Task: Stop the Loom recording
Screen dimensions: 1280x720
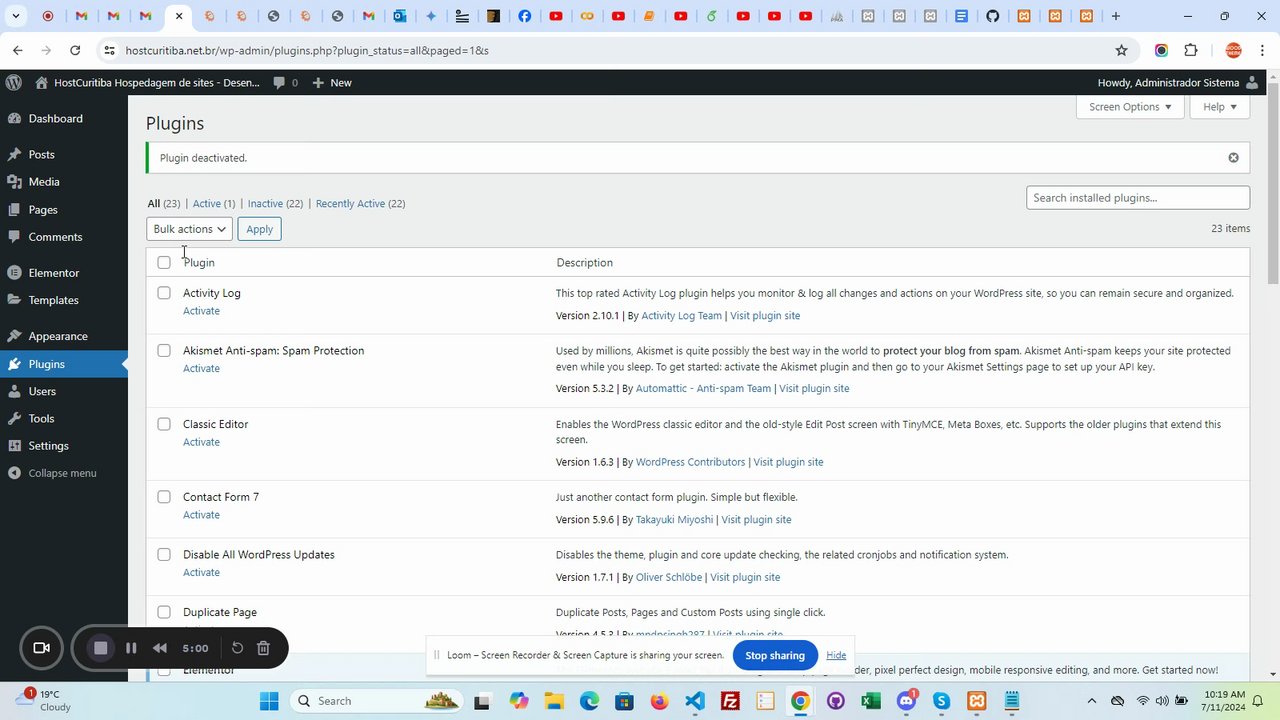Action: click(x=100, y=648)
